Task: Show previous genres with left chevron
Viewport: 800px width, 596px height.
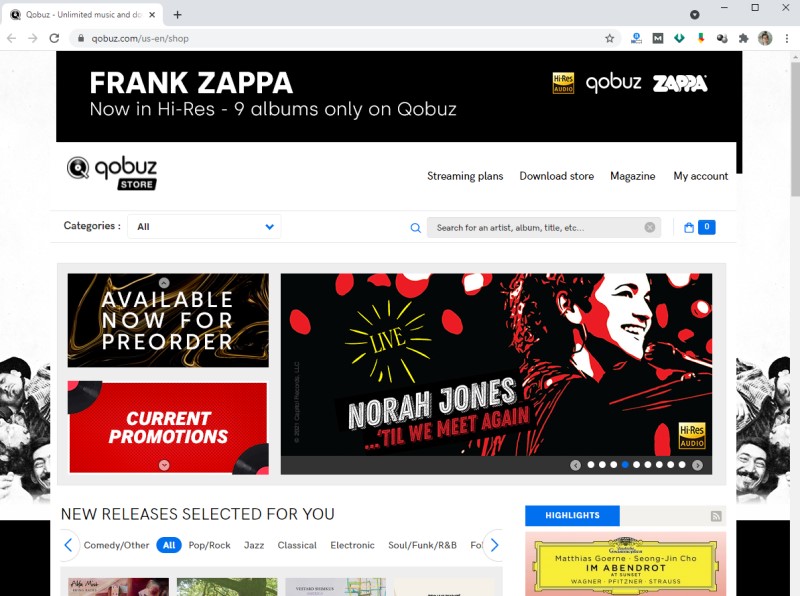Action: [69, 545]
